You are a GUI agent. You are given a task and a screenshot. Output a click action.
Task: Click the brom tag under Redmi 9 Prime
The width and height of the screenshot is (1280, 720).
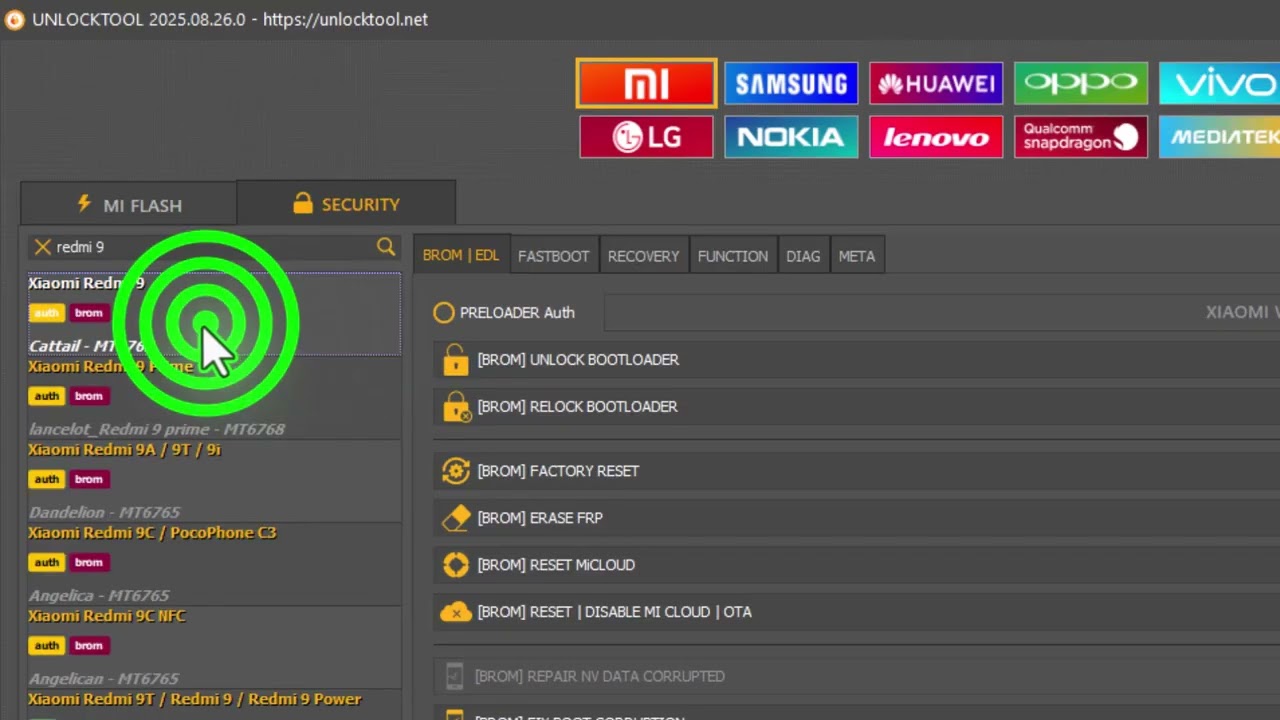click(x=89, y=396)
